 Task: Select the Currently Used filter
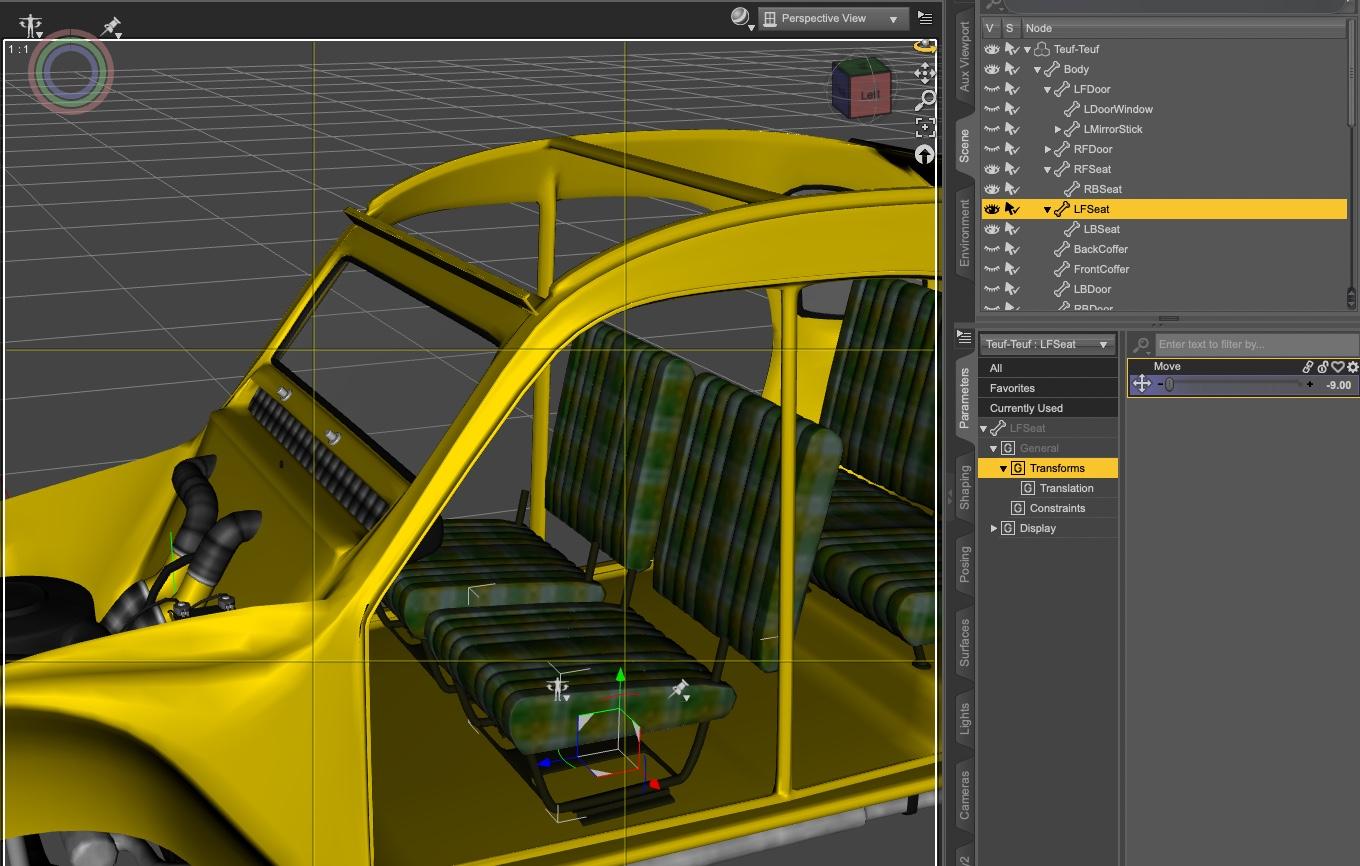1026,408
